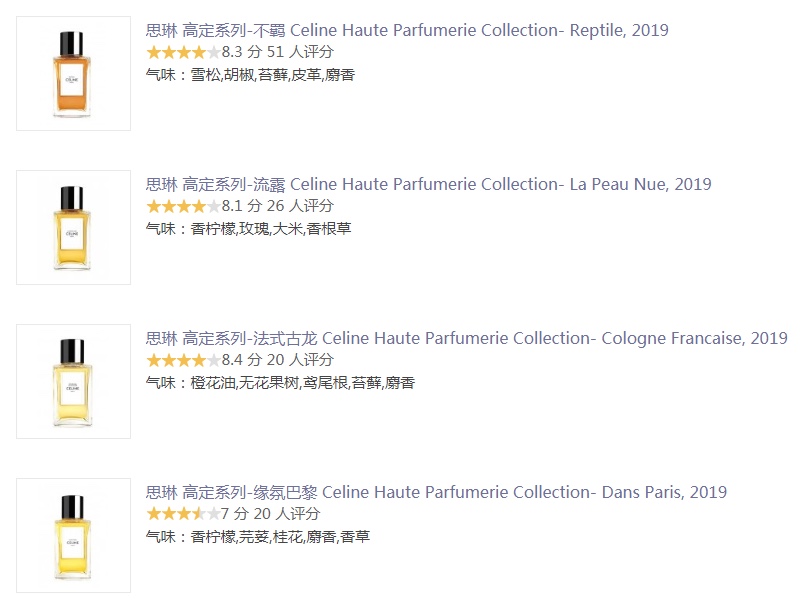Click the 8.1 分 26 人评分 score text

click(278, 206)
